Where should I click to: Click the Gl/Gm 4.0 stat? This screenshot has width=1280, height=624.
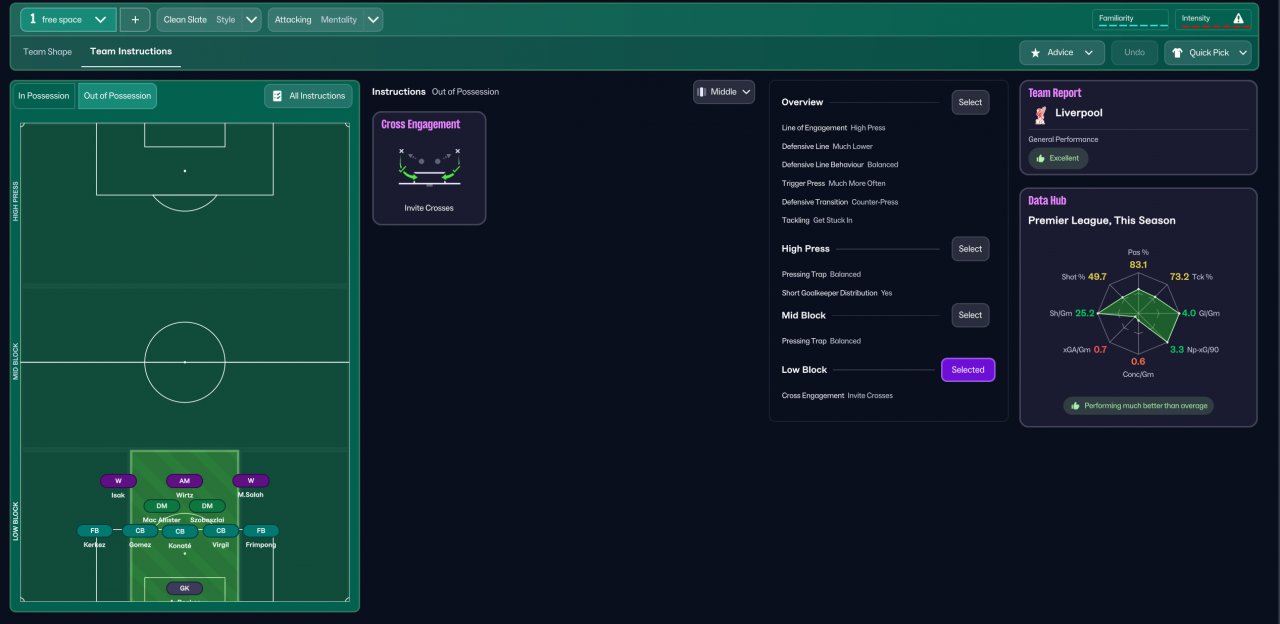click(x=1201, y=313)
